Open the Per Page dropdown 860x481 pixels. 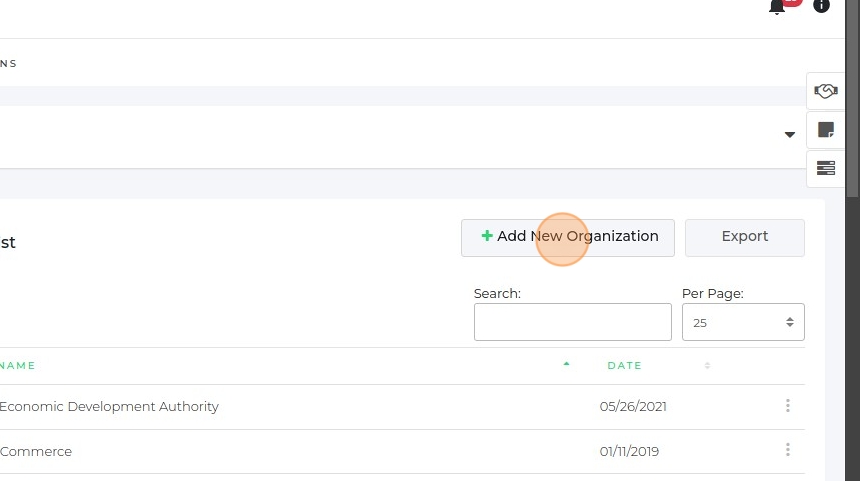(x=743, y=323)
